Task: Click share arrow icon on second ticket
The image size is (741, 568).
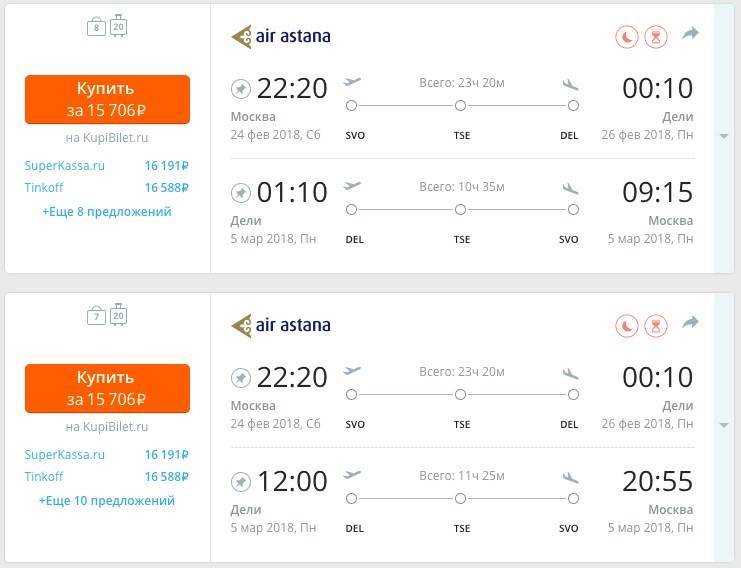Action: pyautogui.click(x=690, y=323)
